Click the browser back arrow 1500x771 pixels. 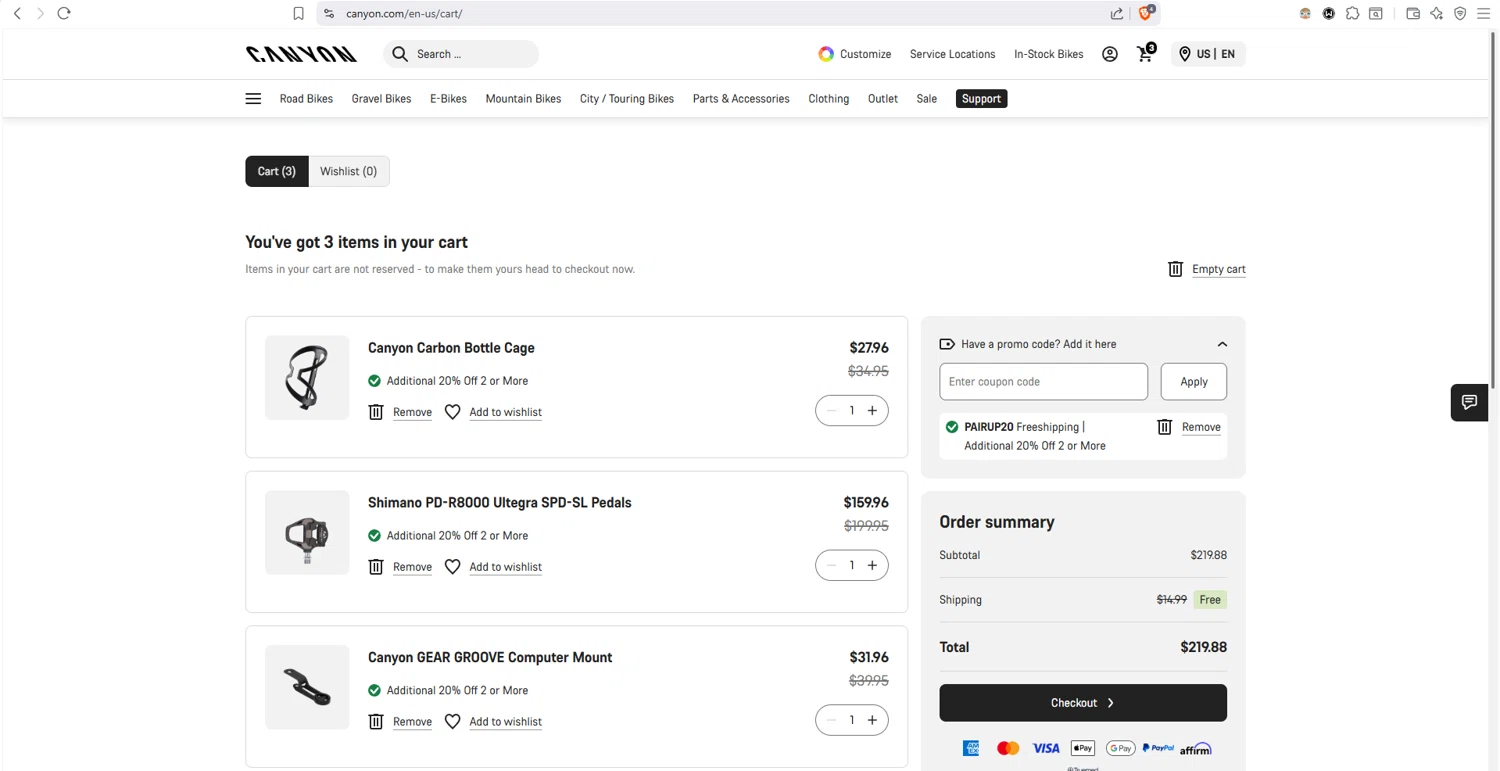click(x=17, y=13)
